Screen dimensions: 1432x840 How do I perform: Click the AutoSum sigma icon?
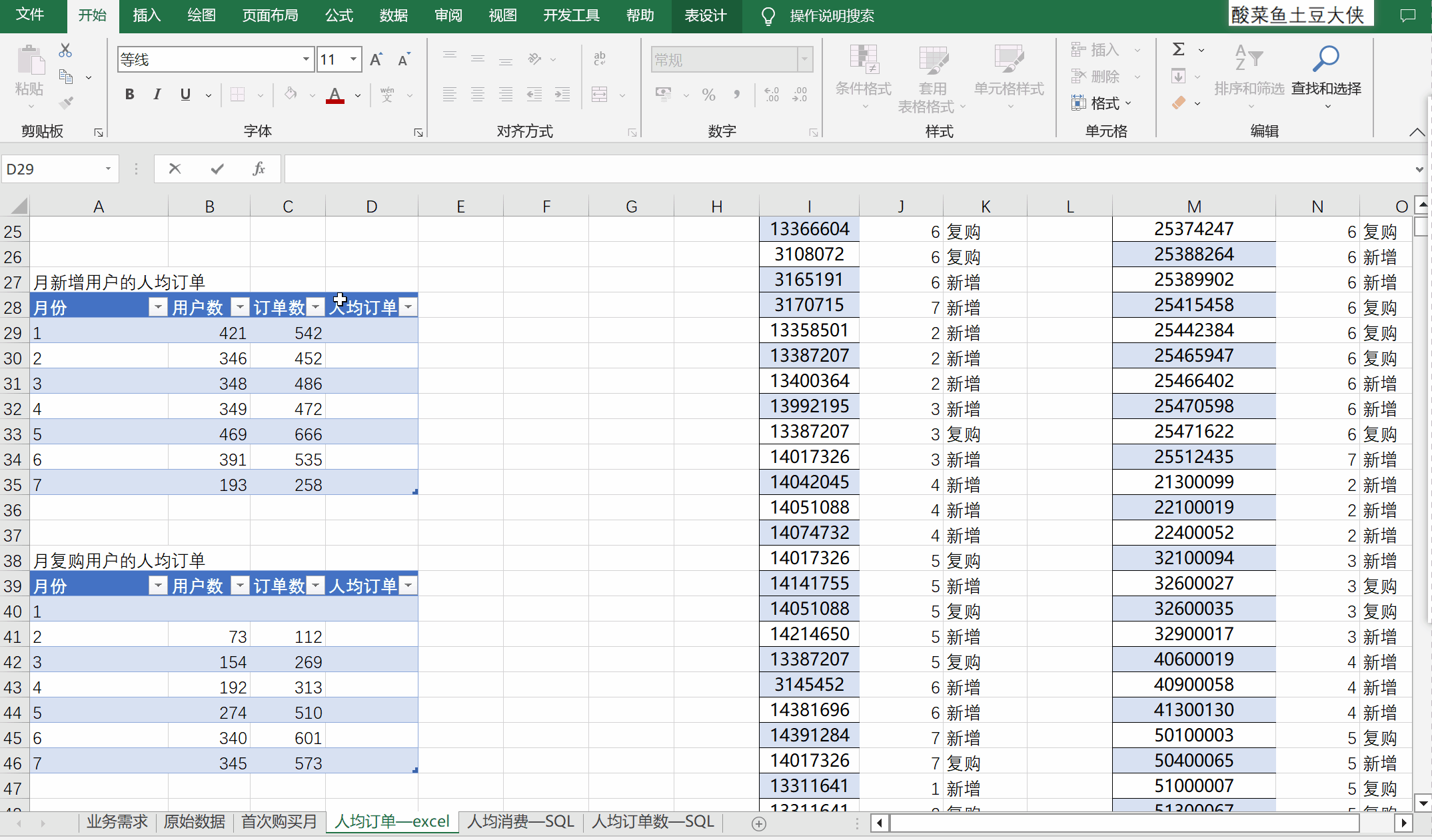click(1178, 49)
